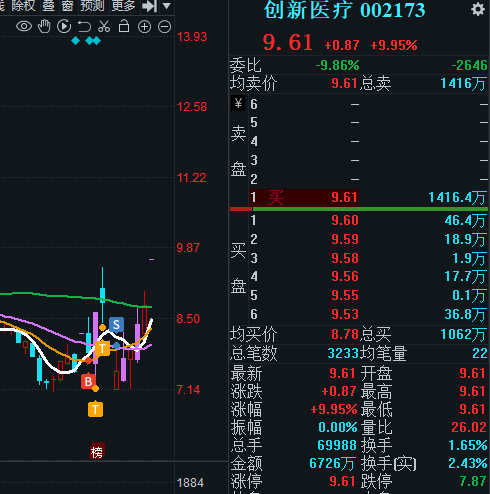
Task: Open the 预测 forecast menu item
Action: pos(92,6)
